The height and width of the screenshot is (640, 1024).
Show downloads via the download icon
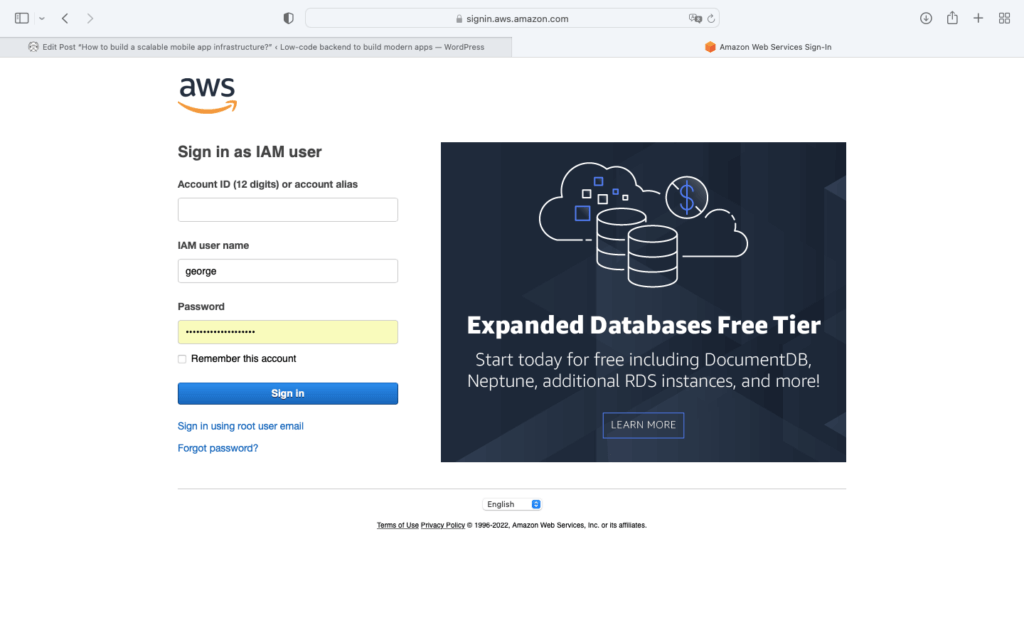(x=926, y=18)
